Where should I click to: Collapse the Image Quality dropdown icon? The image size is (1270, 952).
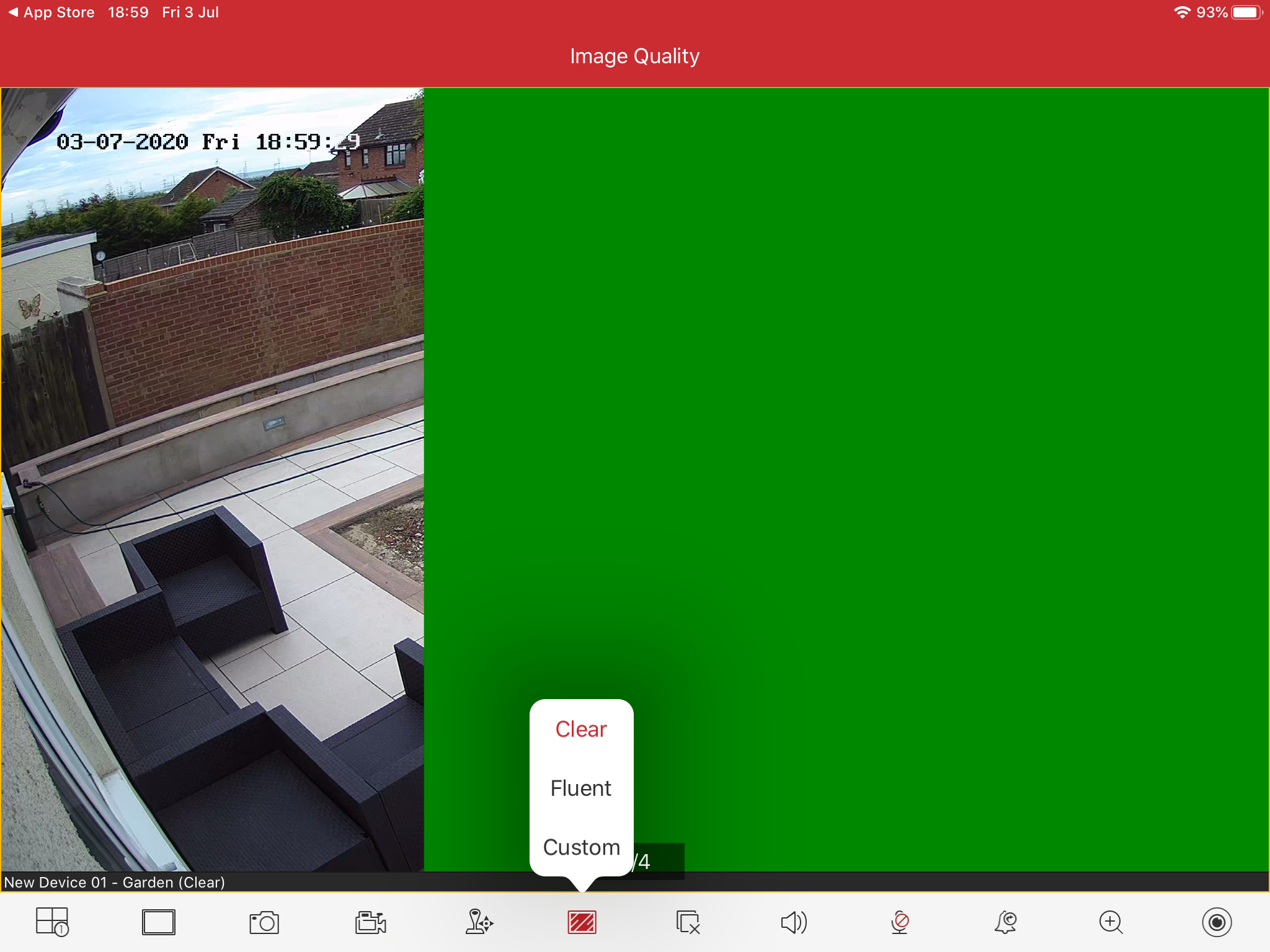[582, 922]
